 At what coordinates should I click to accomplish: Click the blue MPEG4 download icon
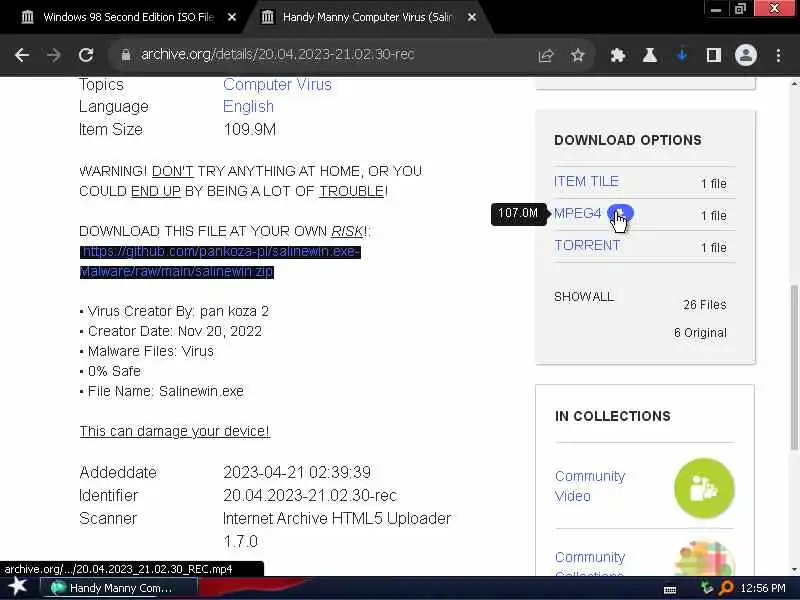(620, 213)
